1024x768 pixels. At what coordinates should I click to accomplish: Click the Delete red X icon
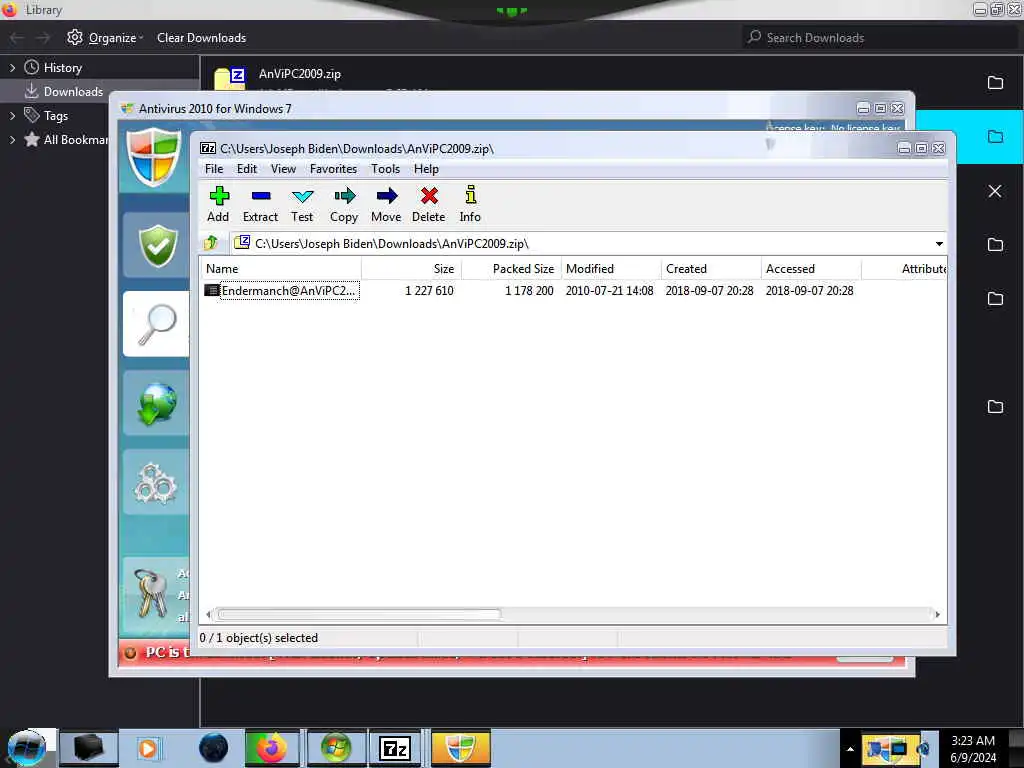[x=428, y=204]
